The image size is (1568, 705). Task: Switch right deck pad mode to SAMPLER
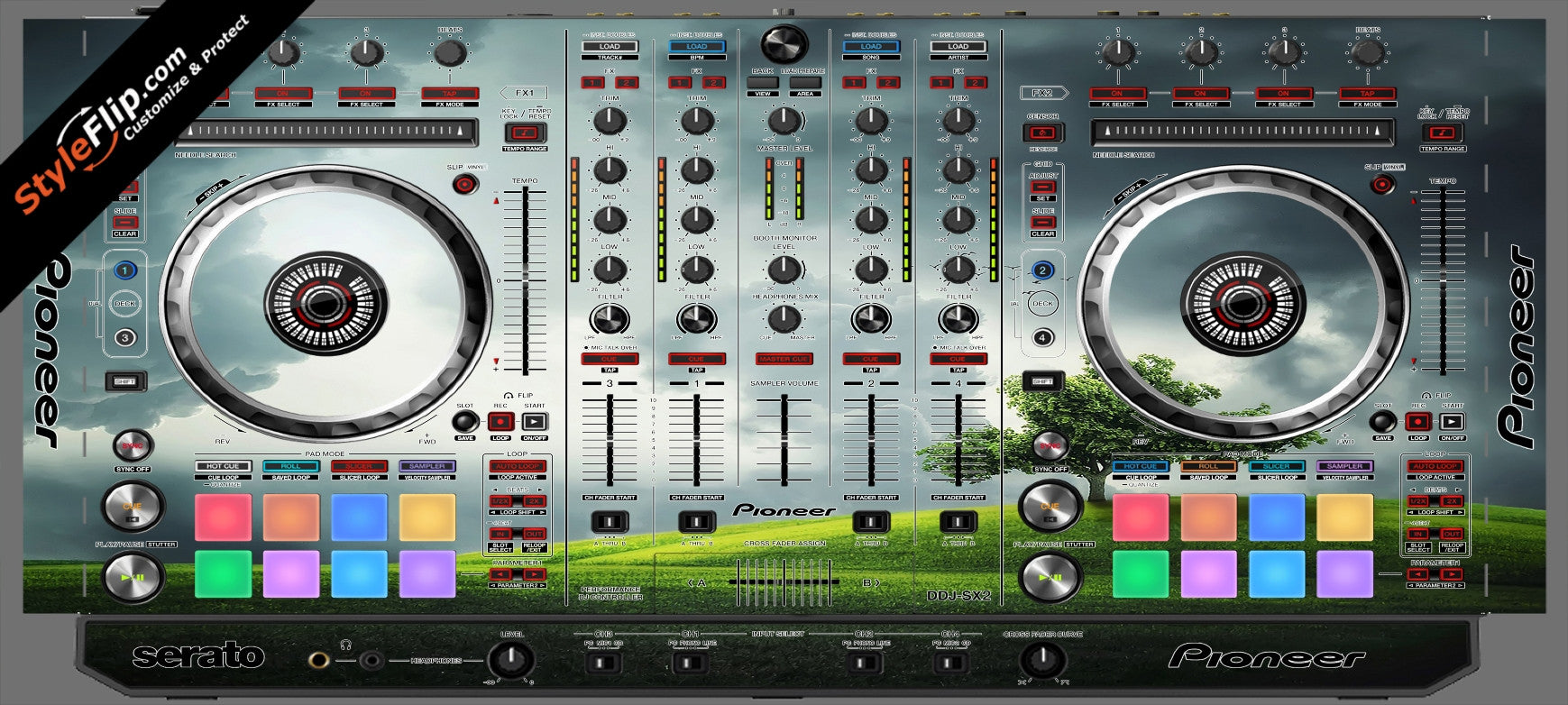pos(1343,466)
